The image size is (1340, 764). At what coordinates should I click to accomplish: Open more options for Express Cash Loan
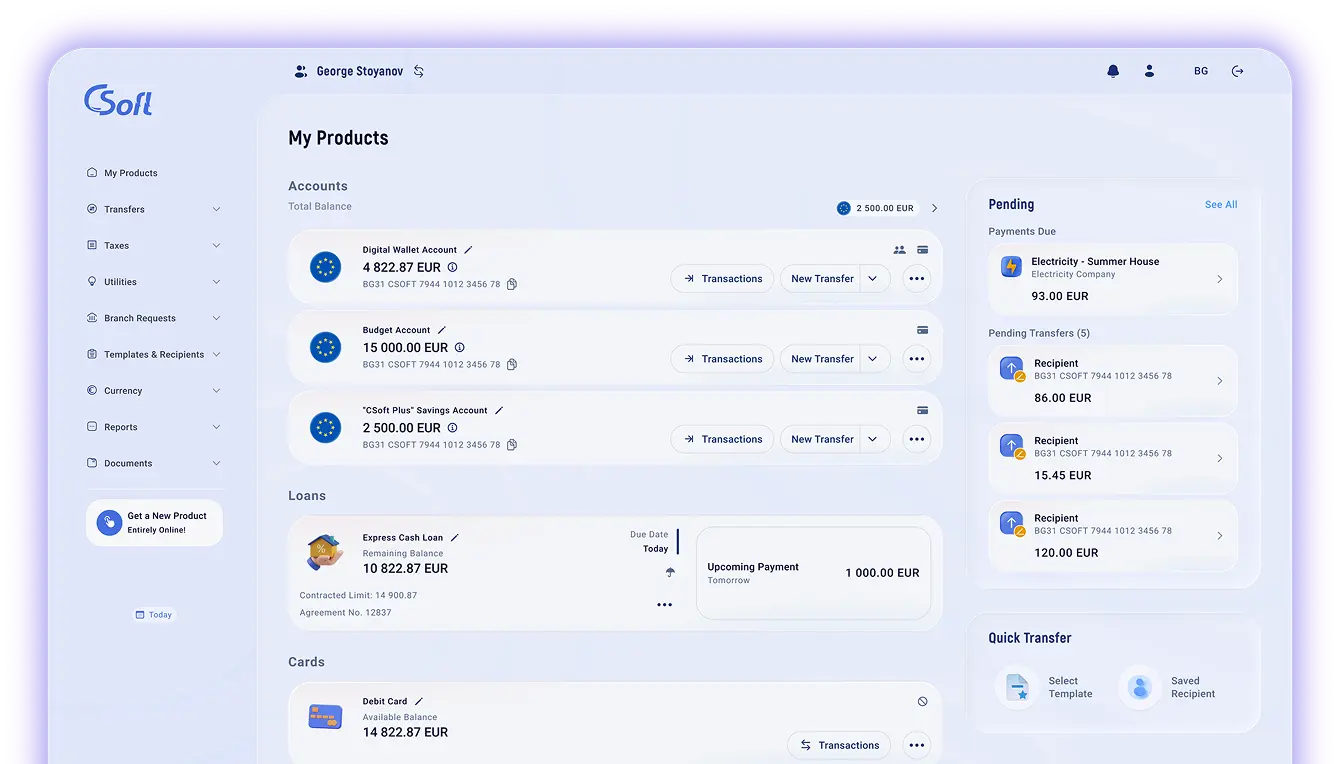point(665,605)
